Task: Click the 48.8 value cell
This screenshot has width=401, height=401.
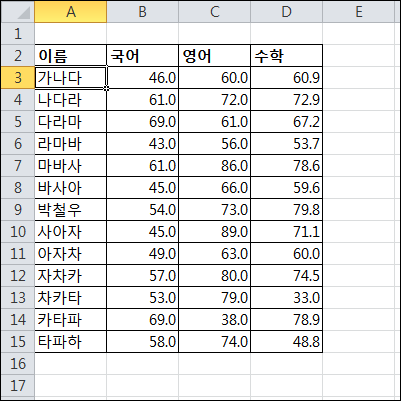Action: (x=287, y=342)
